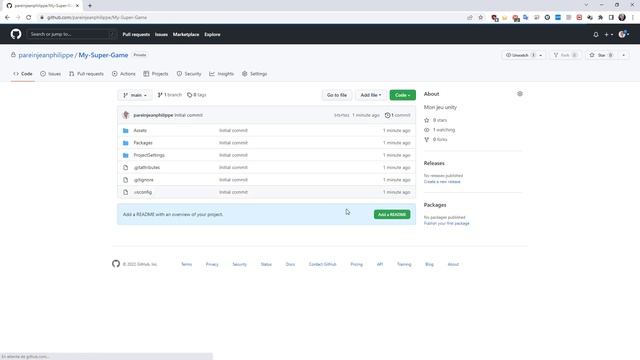Bookmark the page with the star icon
This screenshot has height=360, width=640.
tap(480, 18)
